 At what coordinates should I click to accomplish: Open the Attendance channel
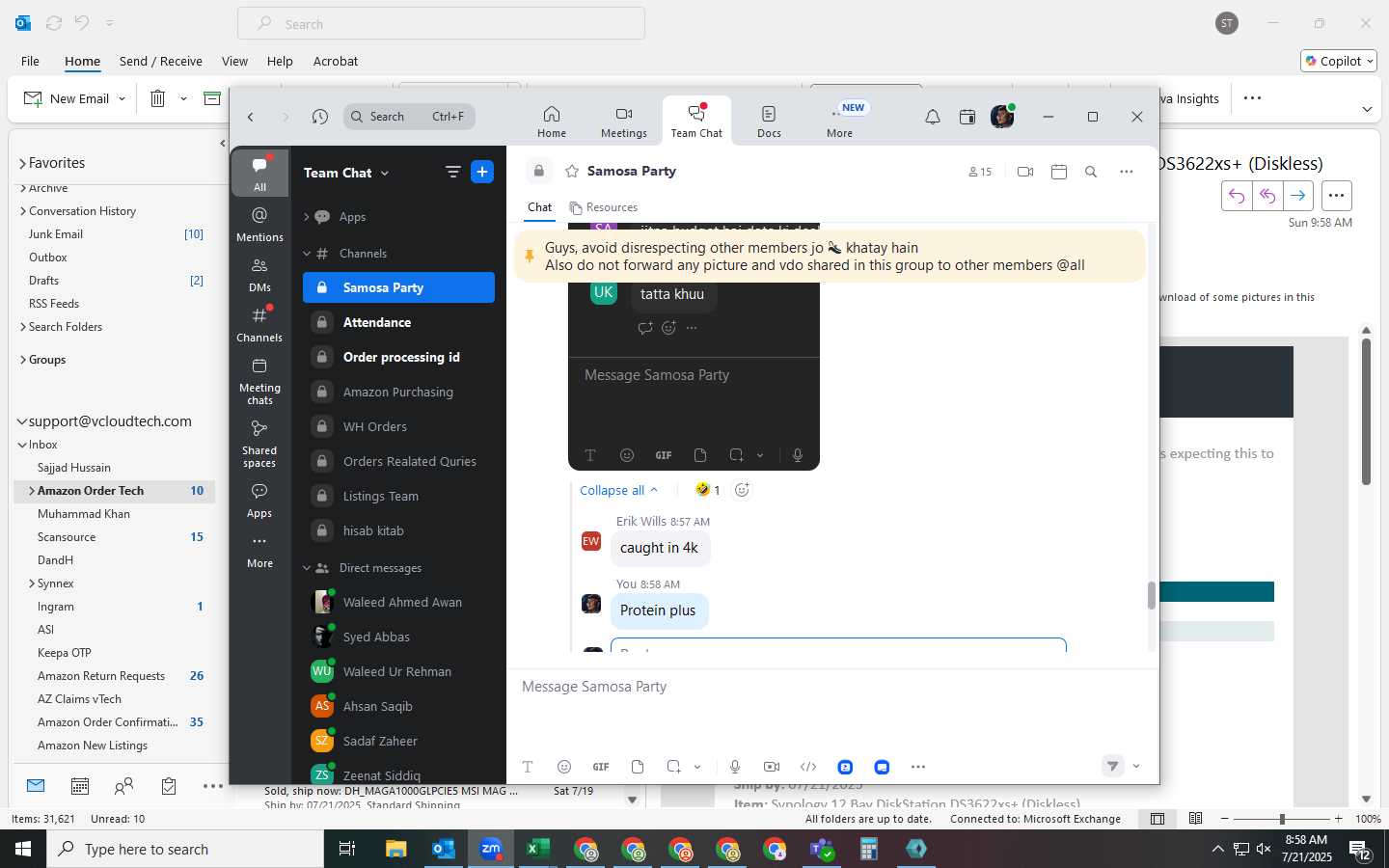tap(398, 322)
